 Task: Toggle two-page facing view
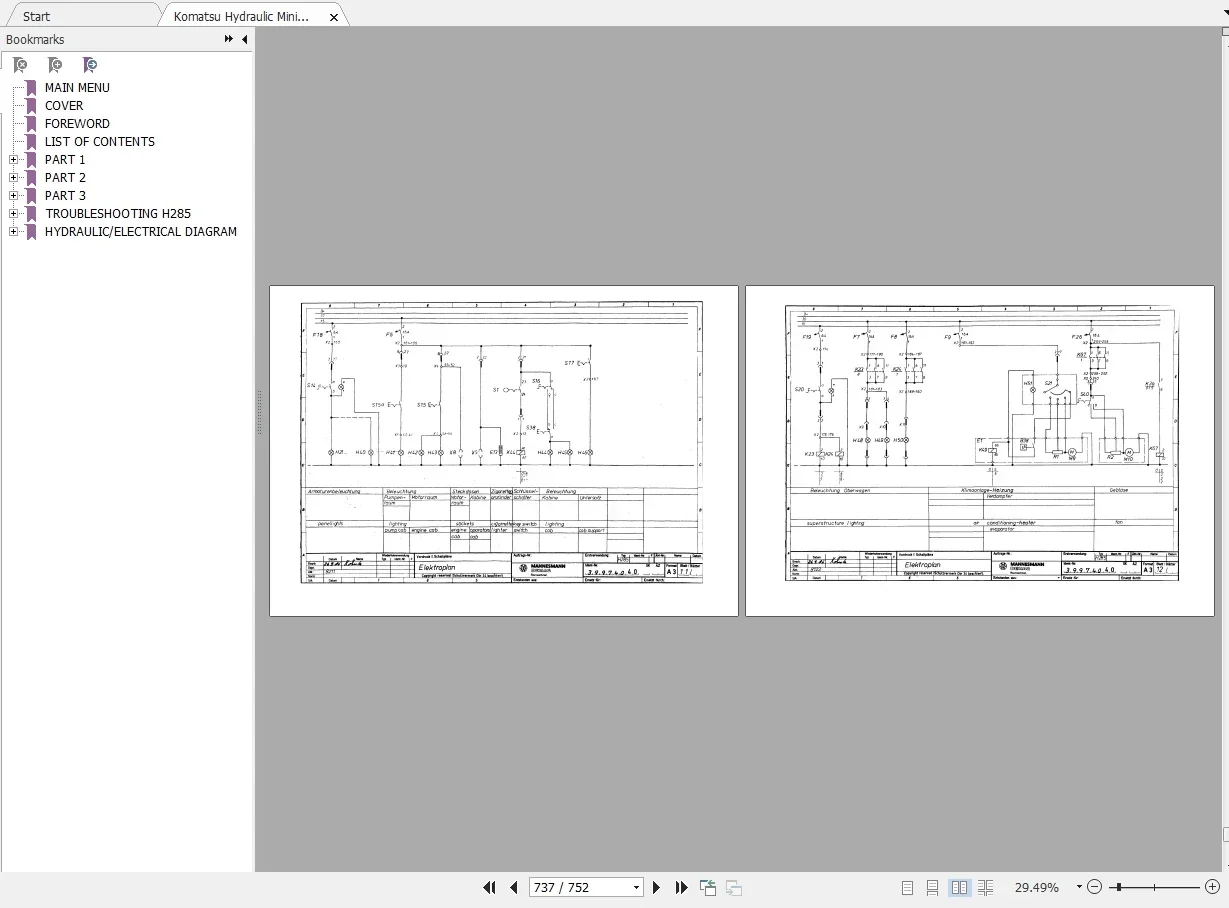coord(959,887)
